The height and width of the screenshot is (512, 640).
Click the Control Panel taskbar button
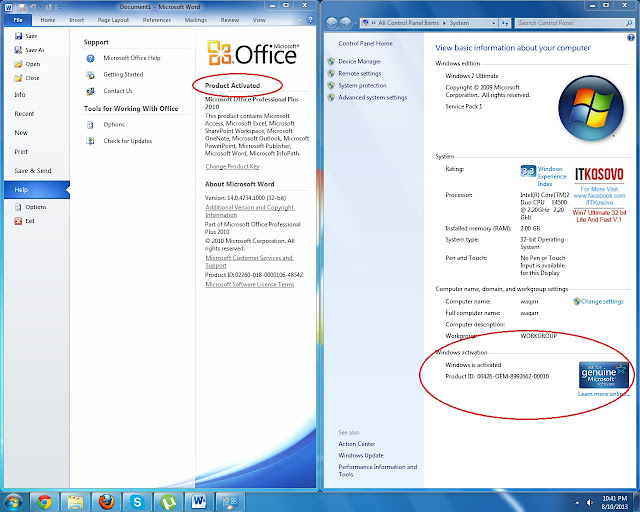point(231,502)
